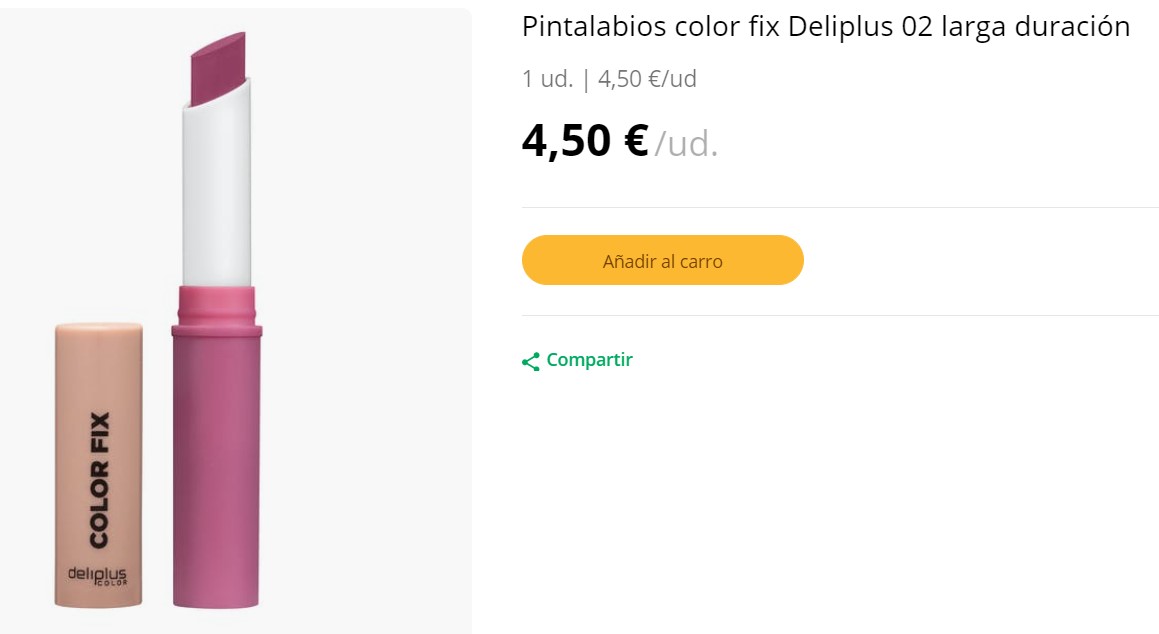1159x634 pixels.
Task: Click "1 ud." in the gray subtitle
Action: [x=547, y=79]
